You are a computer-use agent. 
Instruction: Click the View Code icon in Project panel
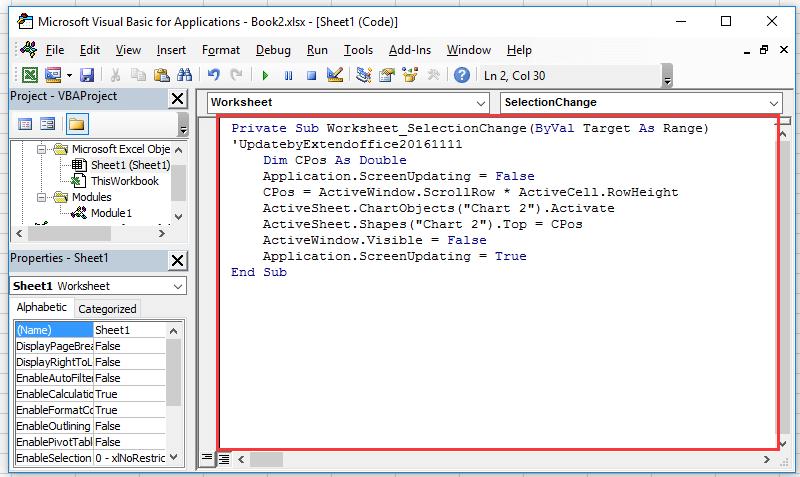[24, 124]
